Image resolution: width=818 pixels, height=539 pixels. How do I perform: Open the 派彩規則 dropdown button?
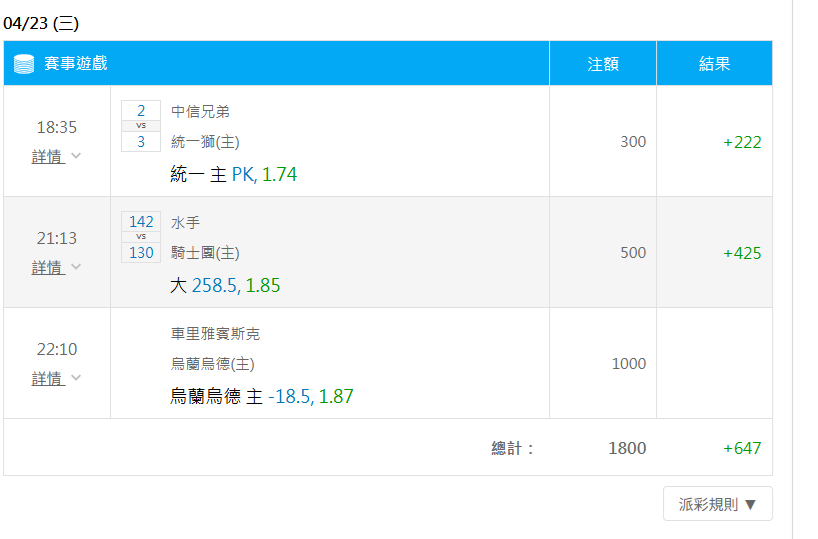pyautogui.click(x=717, y=504)
